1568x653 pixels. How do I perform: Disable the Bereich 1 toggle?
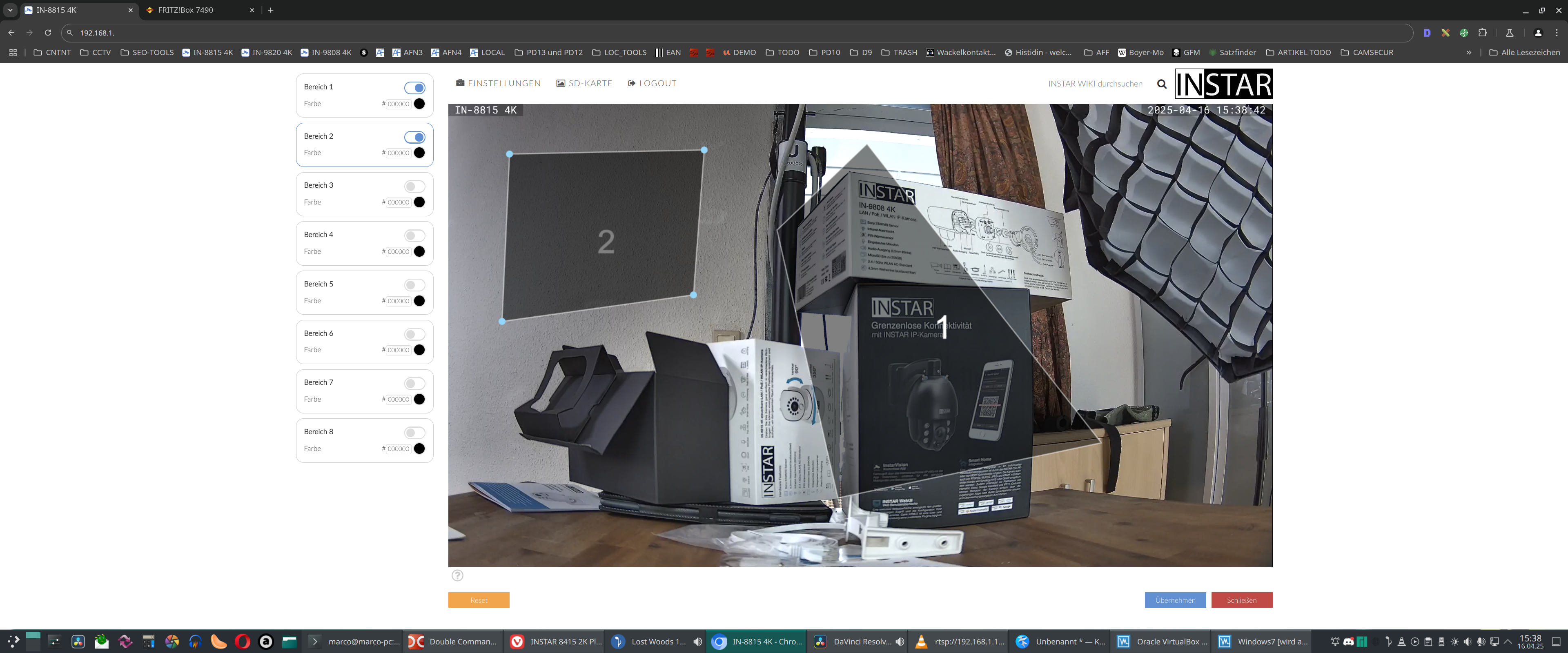pyautogui.click(x=414, y=88)
